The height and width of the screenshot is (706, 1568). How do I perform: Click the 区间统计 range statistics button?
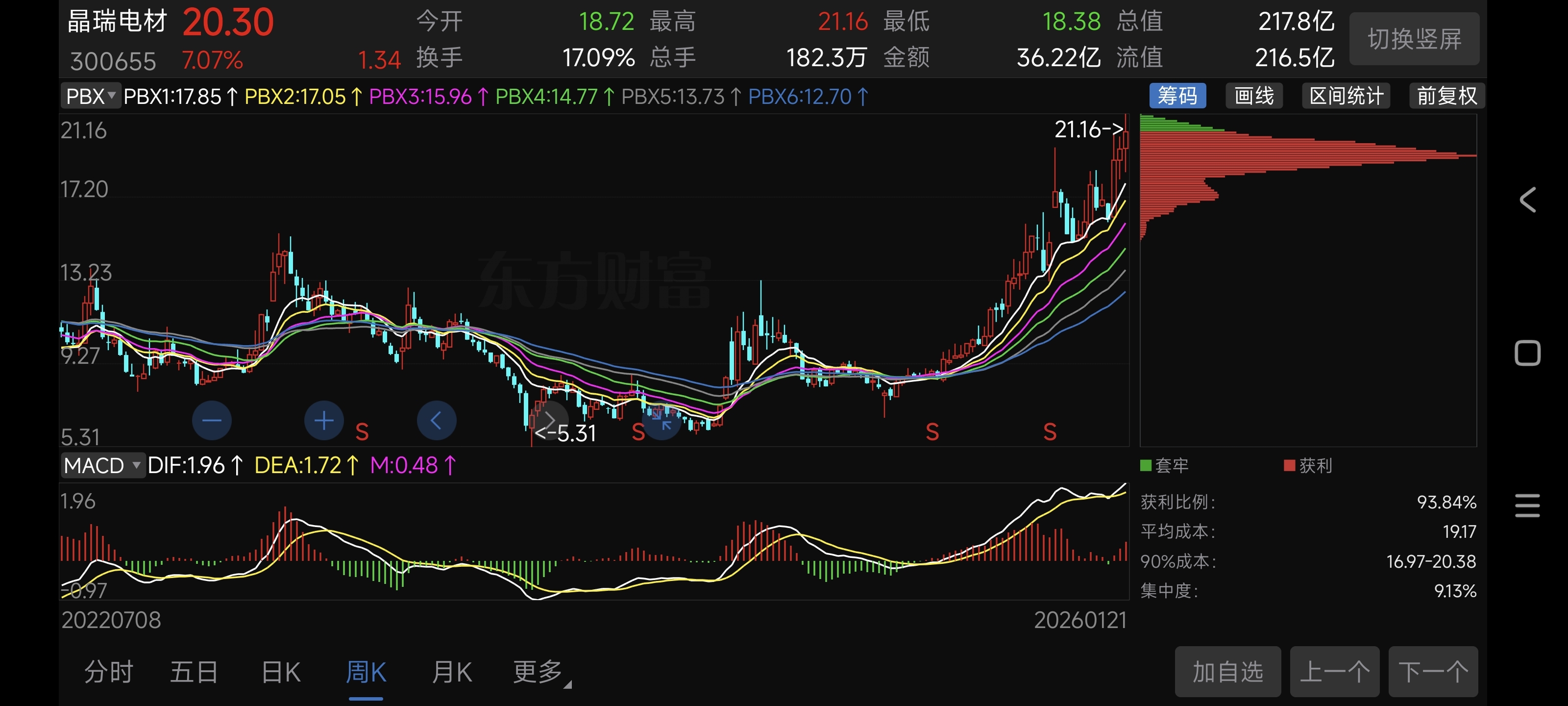[1346, 96]
